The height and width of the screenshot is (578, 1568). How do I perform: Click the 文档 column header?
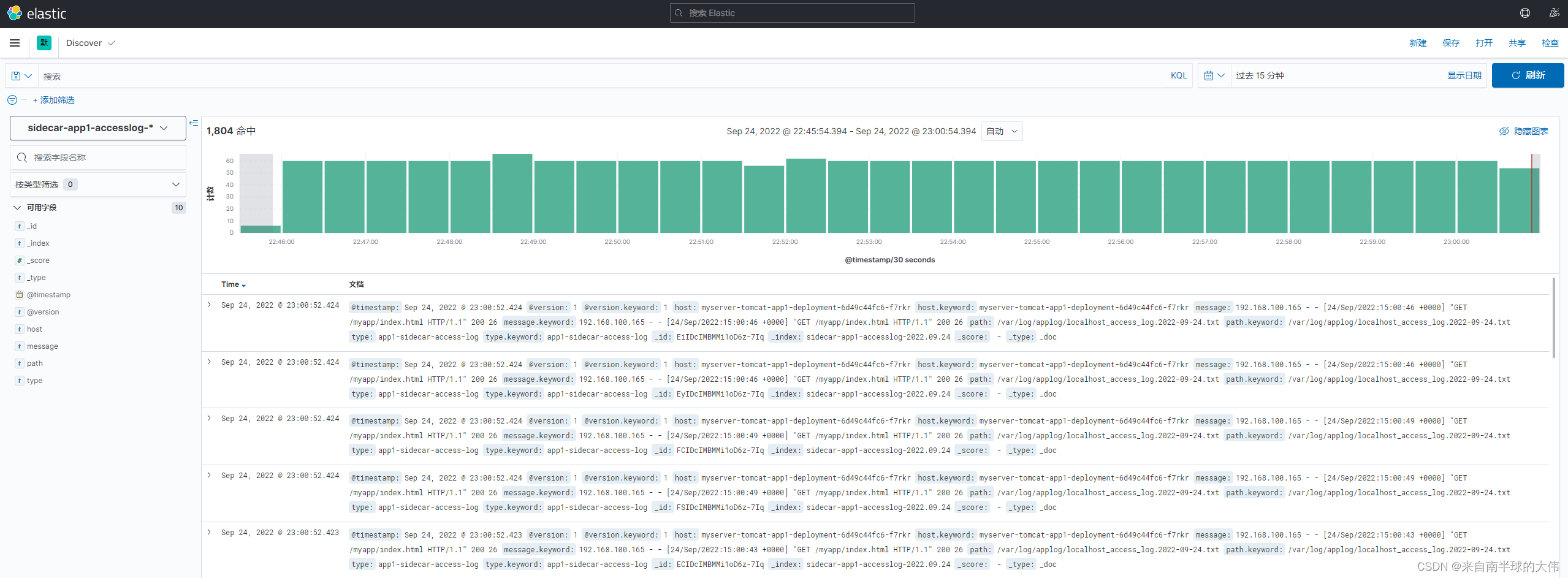tap(356, 284)
